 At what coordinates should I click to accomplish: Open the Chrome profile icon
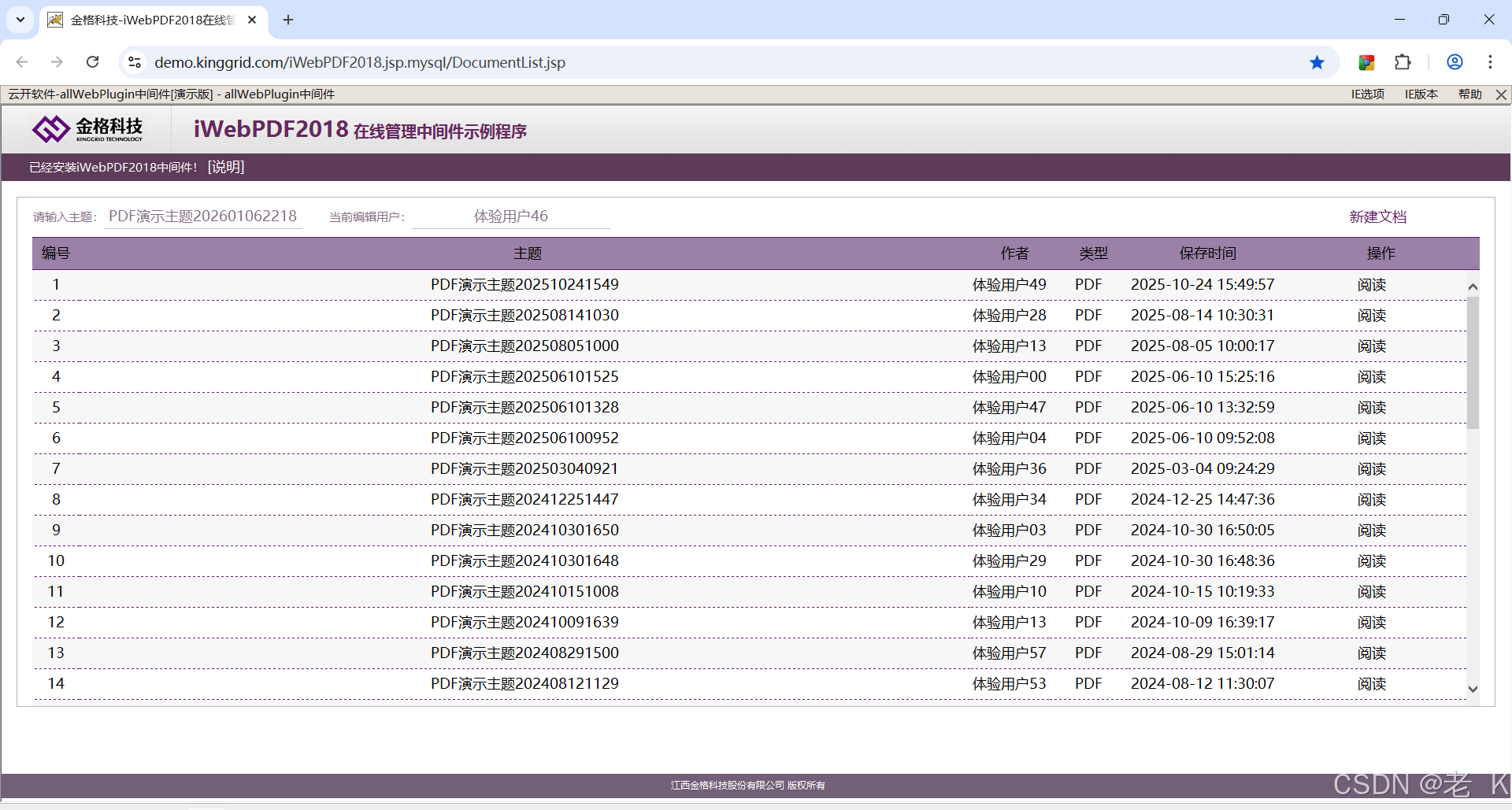tap(1455, 62)
